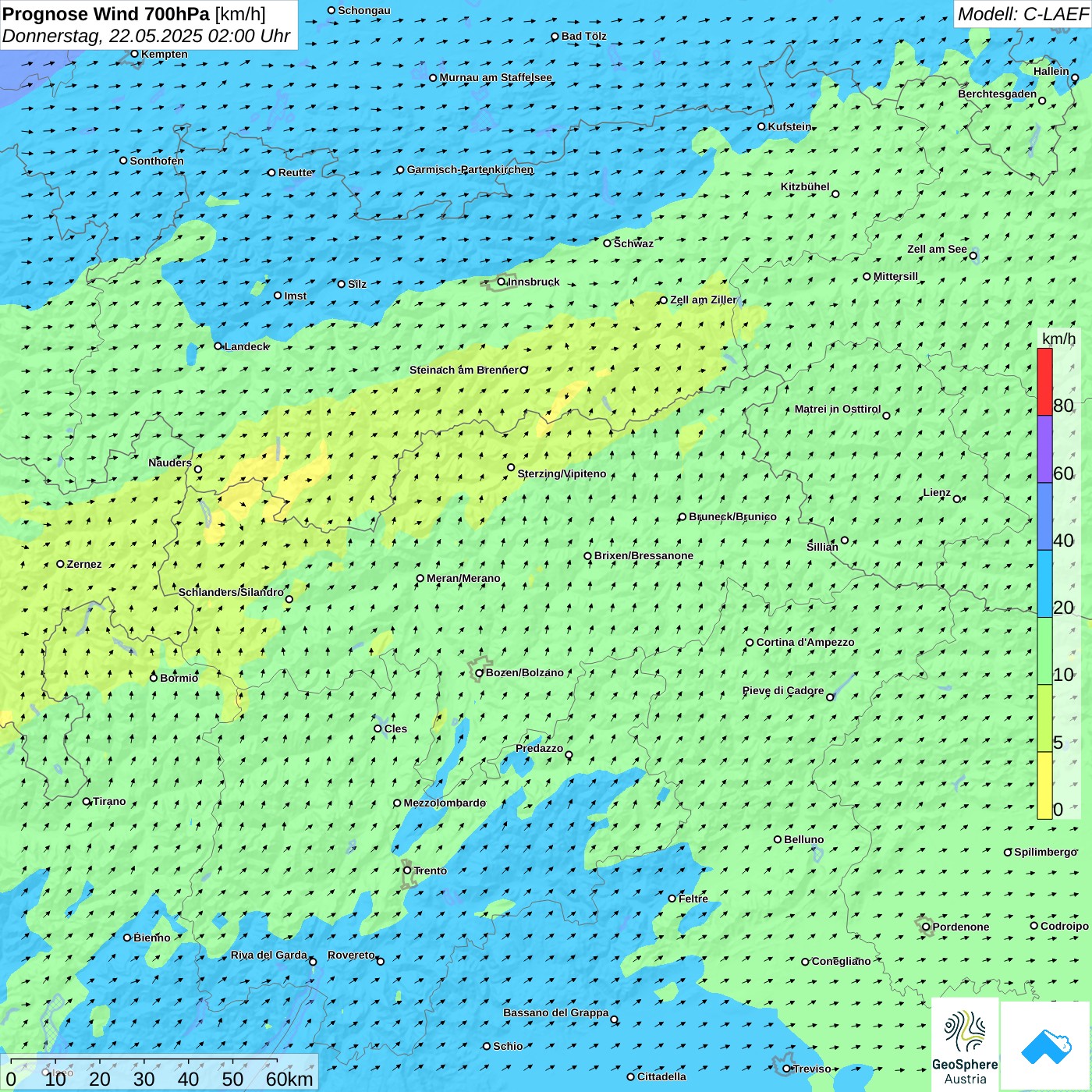
Task: Click the purple 60-80 km/h legend color
Action: pyautogui.click(x=1044, y=449)
